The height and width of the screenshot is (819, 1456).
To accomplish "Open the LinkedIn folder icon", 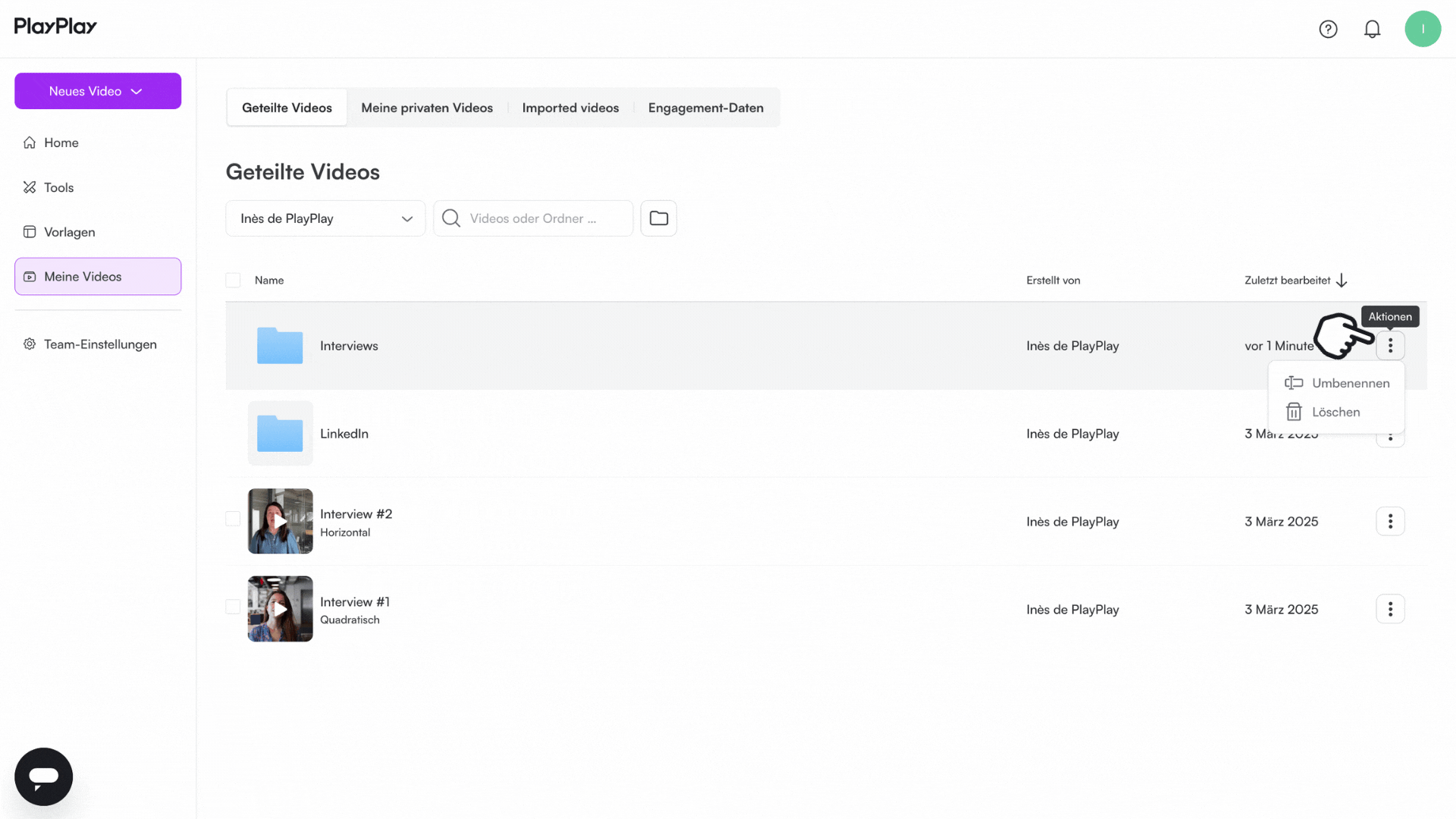I will (280, 434).
